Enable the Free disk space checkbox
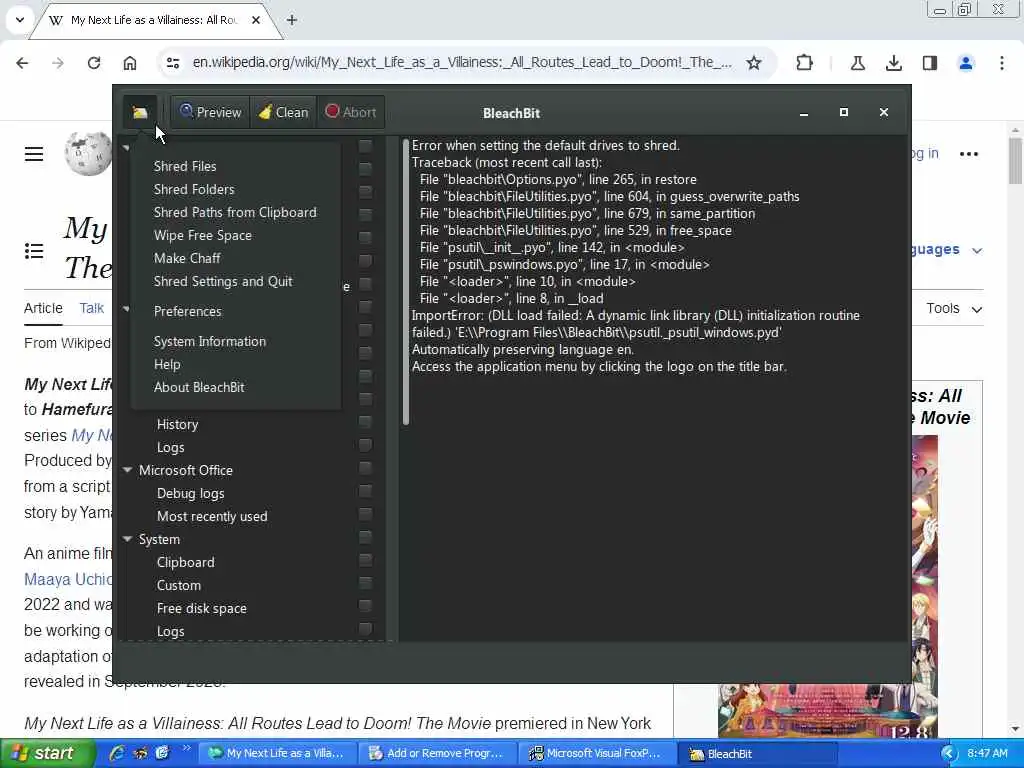The width and height of the screenshot is (1024, 768). click(x=366, y=606)
